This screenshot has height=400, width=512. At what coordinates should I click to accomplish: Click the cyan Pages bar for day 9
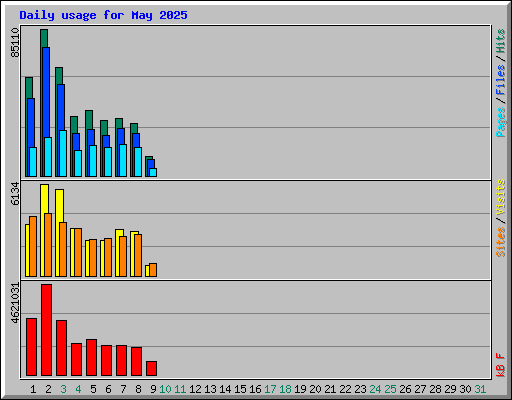(x=153, y=172)
